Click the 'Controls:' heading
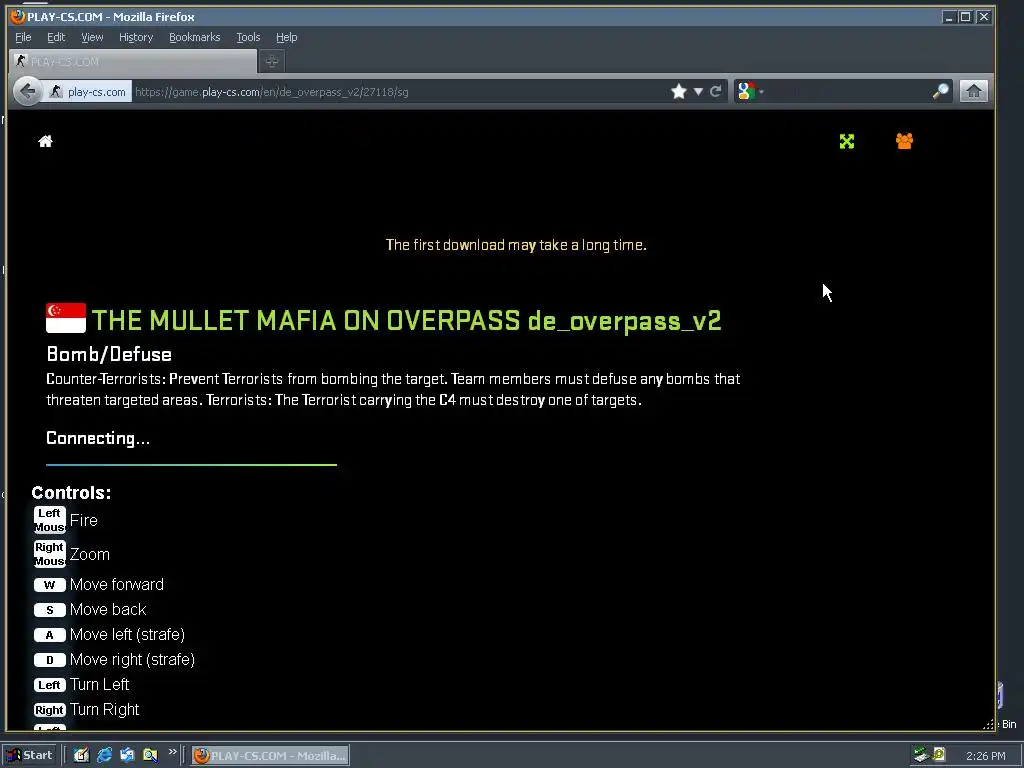 coord(71,492)
